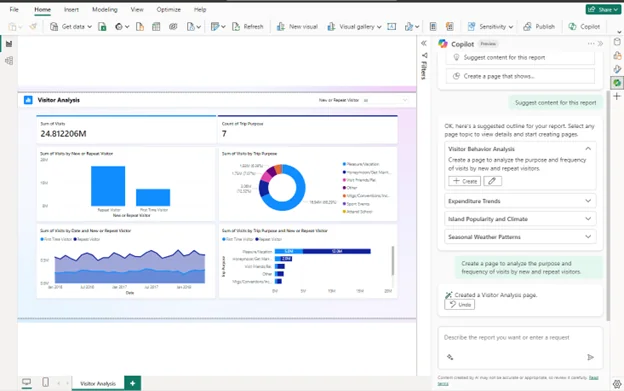Open the View ribbon tab
Image resolution: width=624 pixels, height=391 pixels.
[x=137, y=10]
